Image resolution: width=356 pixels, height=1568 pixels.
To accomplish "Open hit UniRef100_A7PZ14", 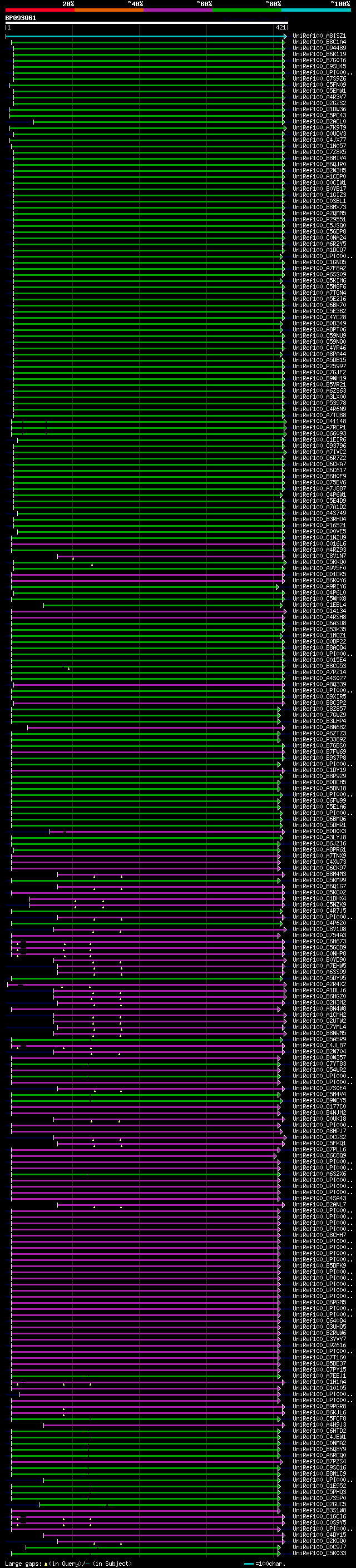I will [319, 672].
